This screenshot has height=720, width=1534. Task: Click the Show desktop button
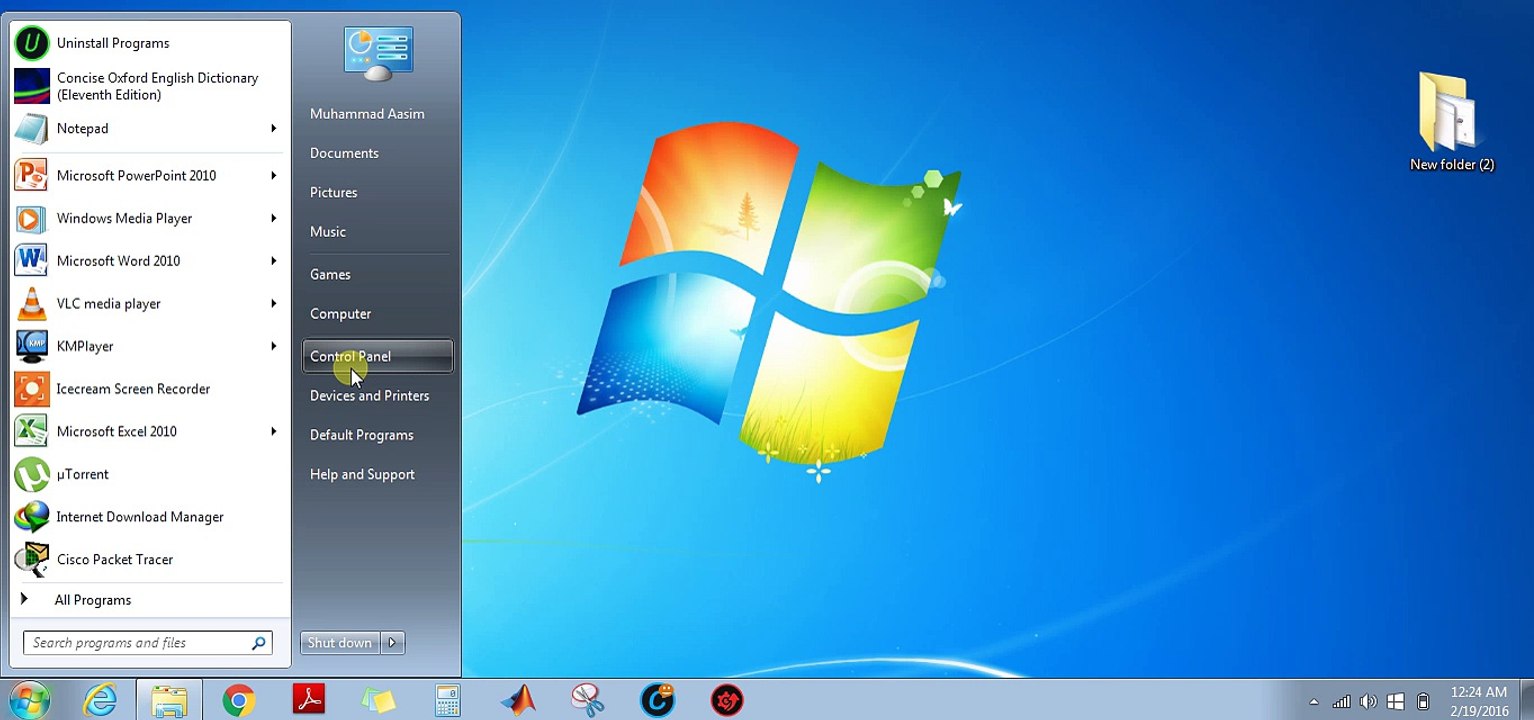coord(1526,700)
